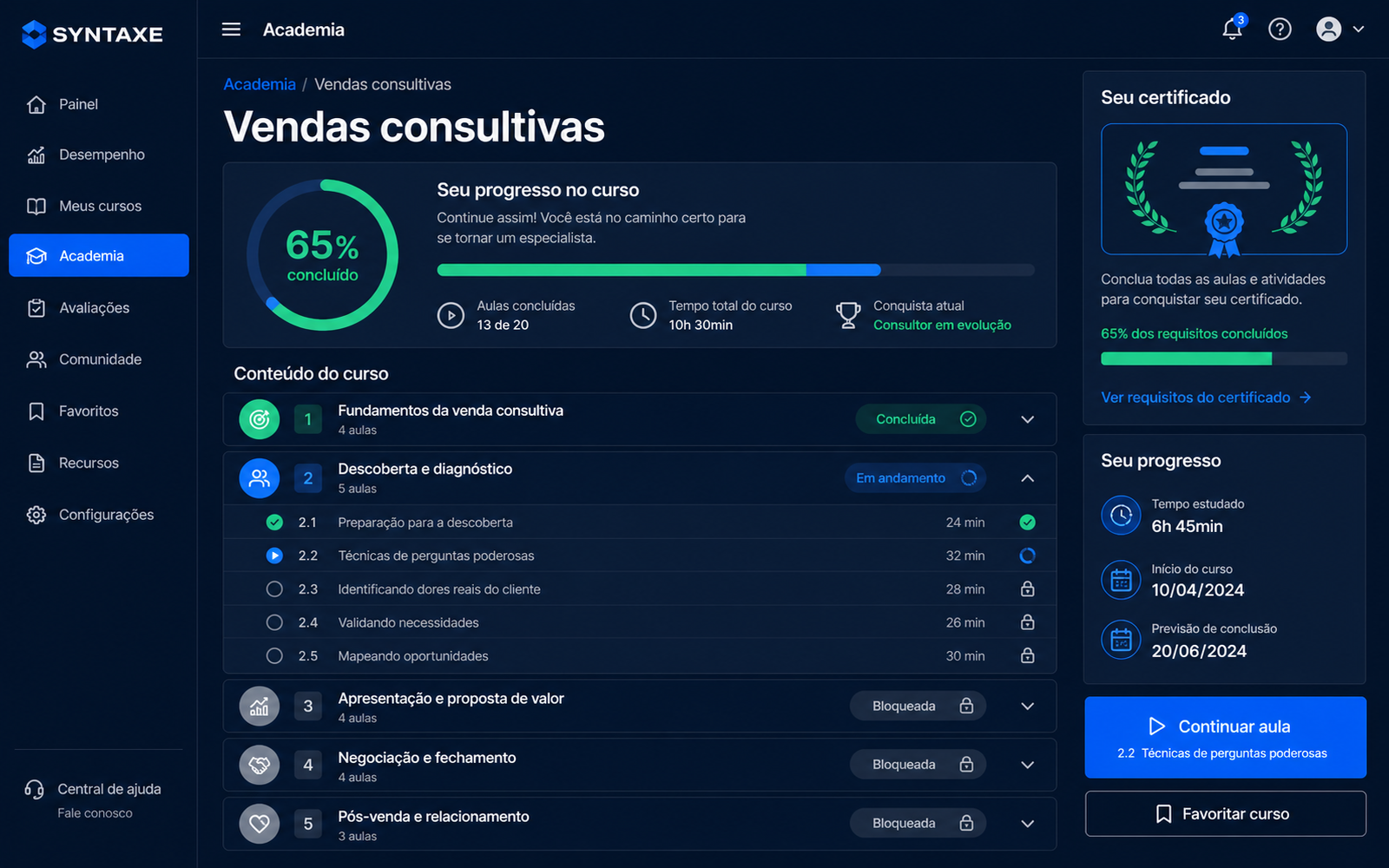Image resolution: width=1389 pixels, height=868 pixels.
Task: Open Recursos in sidebar
Action: click(x=98, y=464)
